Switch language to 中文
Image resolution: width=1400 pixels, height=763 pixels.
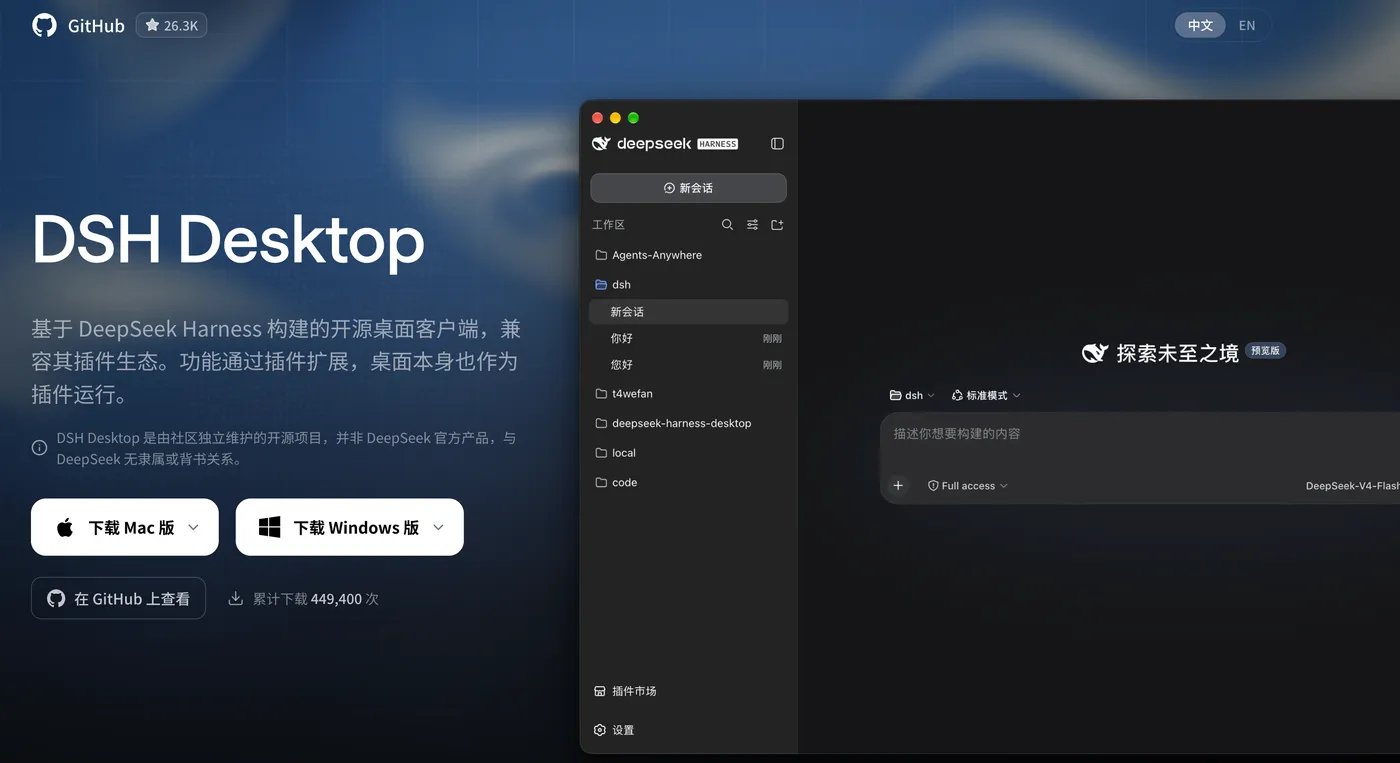pyautogui.click(x=1200, y=26)
